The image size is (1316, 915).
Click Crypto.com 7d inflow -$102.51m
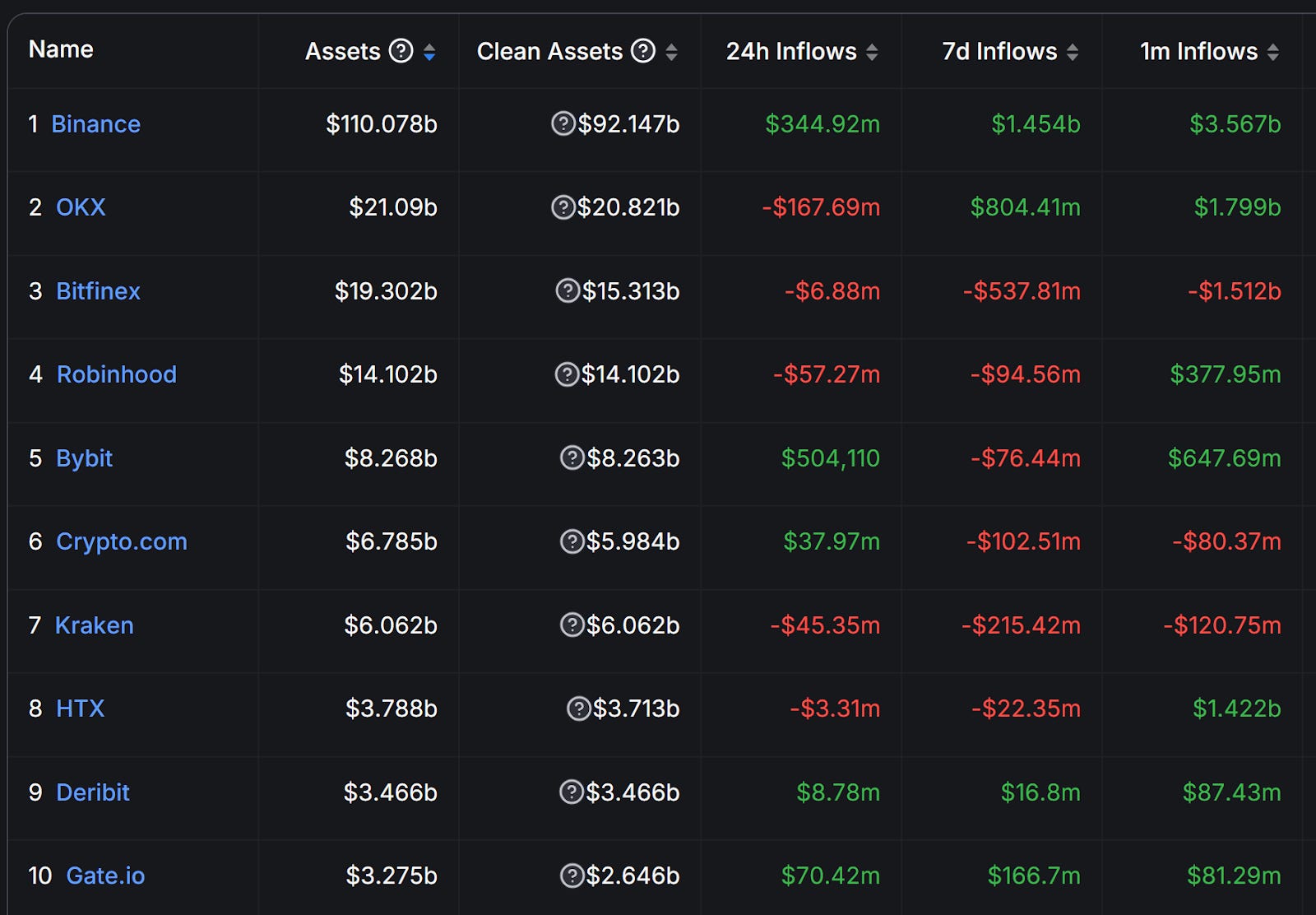[1023, 541]
